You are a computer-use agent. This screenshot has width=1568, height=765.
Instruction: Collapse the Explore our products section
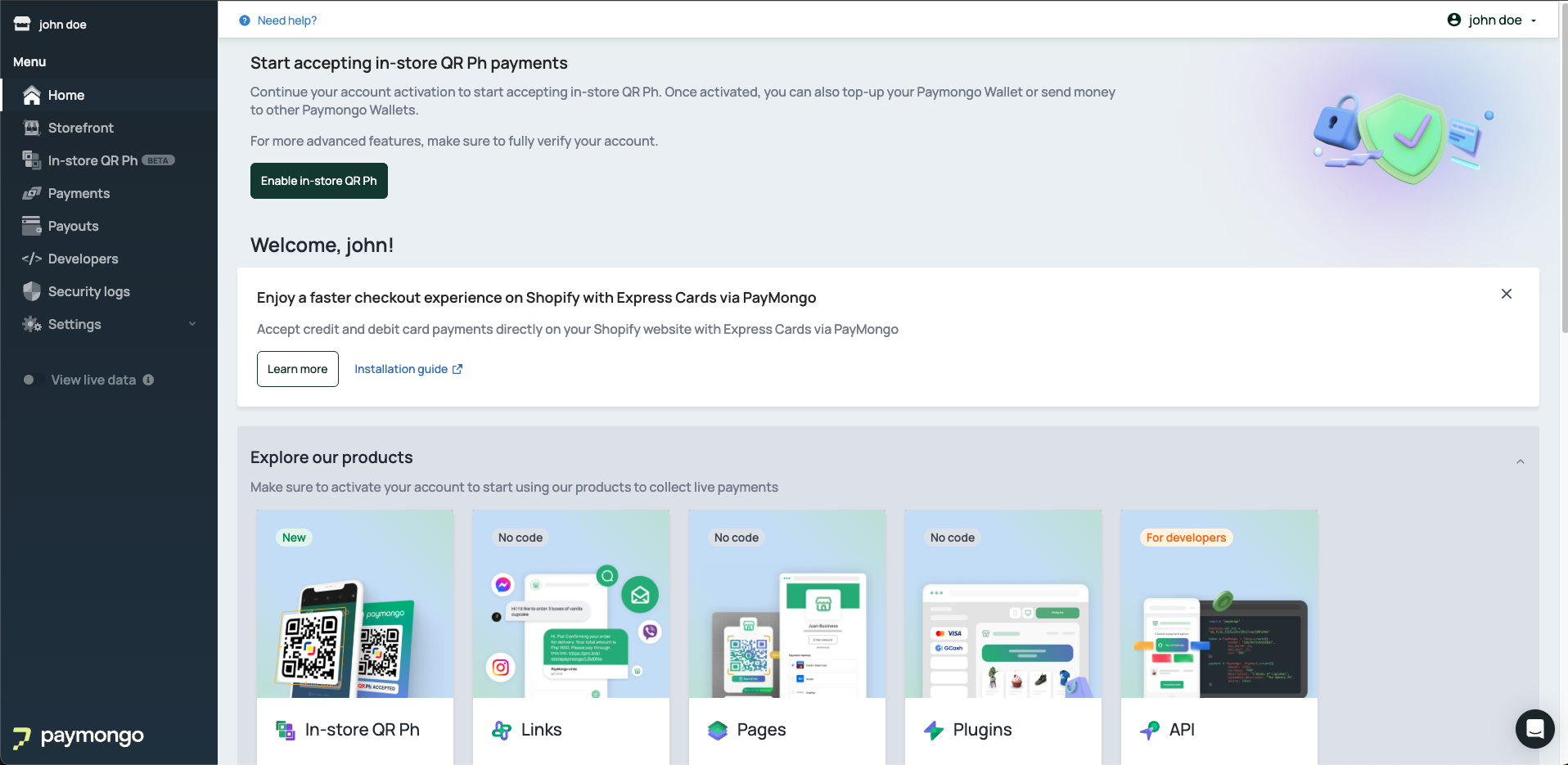pyautogui.click(x=1521, y=461)
